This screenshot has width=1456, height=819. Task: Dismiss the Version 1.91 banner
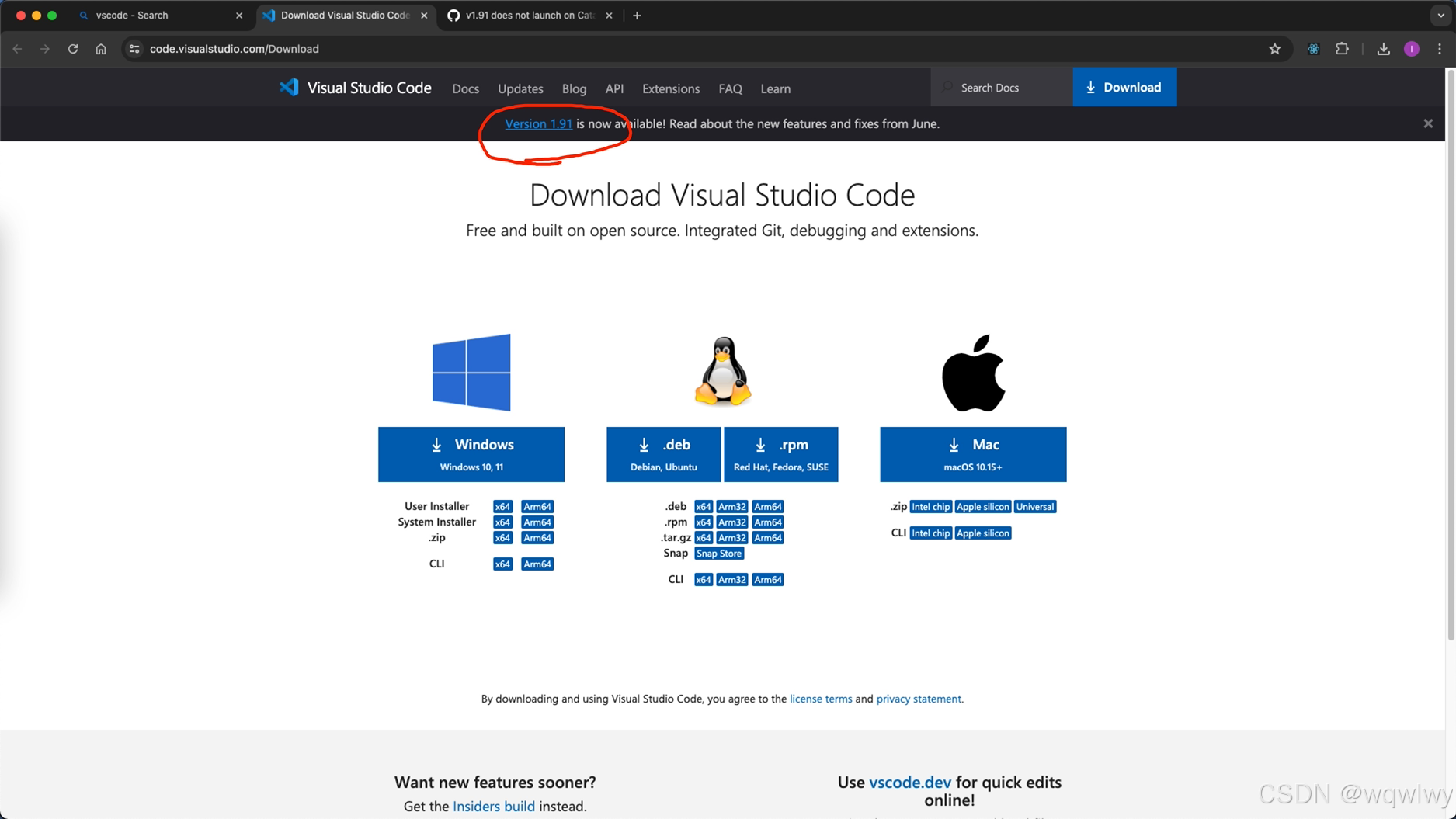(1427, 123)
